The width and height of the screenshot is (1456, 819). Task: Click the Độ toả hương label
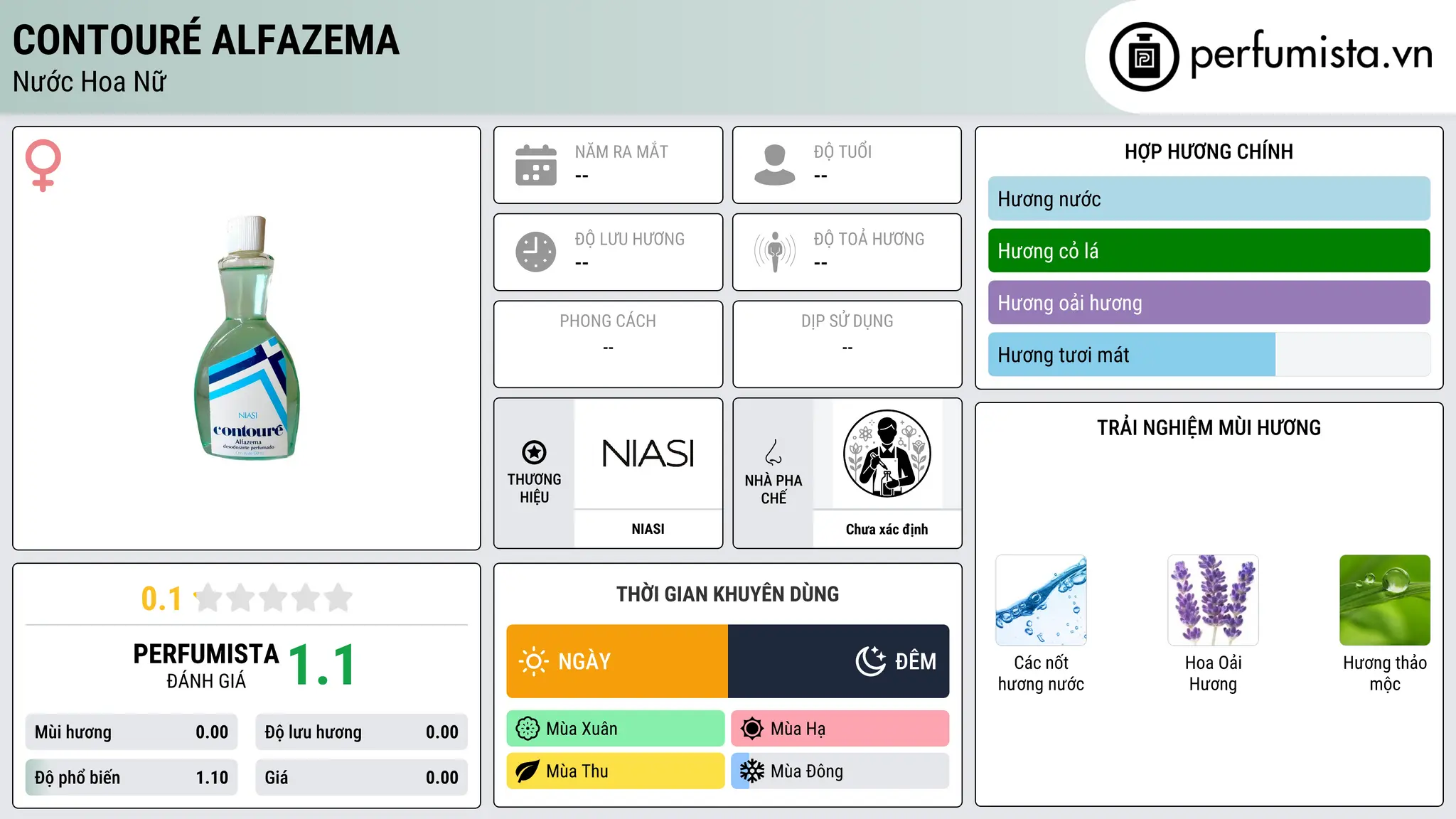pyautogui.click(x=869, y=239)
